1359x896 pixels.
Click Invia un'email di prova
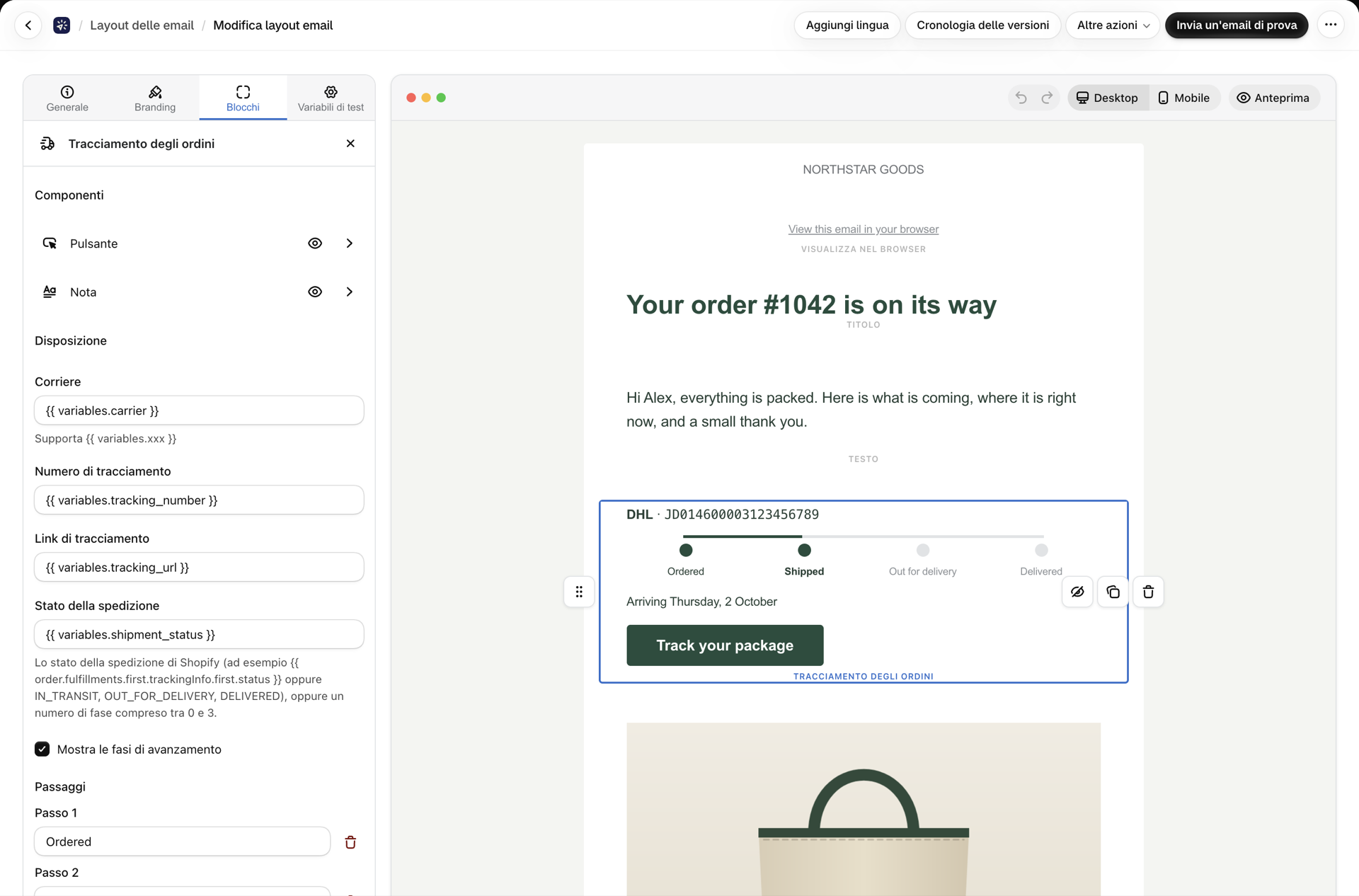coord(1237,25)
